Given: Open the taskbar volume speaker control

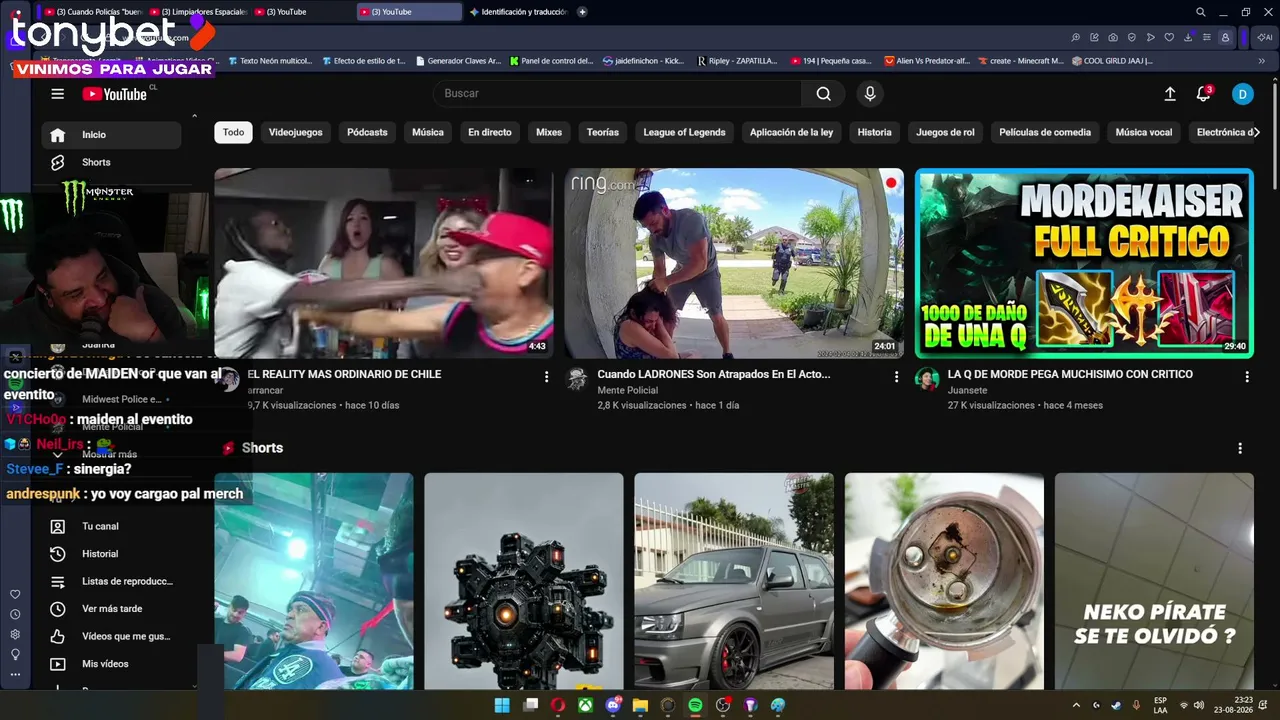Looking at the screenshot, I should pos(1198,705).
